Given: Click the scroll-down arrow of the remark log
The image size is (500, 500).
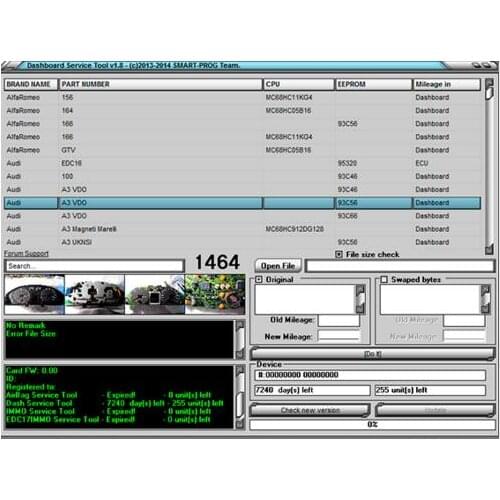Looking at the screenshot, I should [x=240, y=354].
